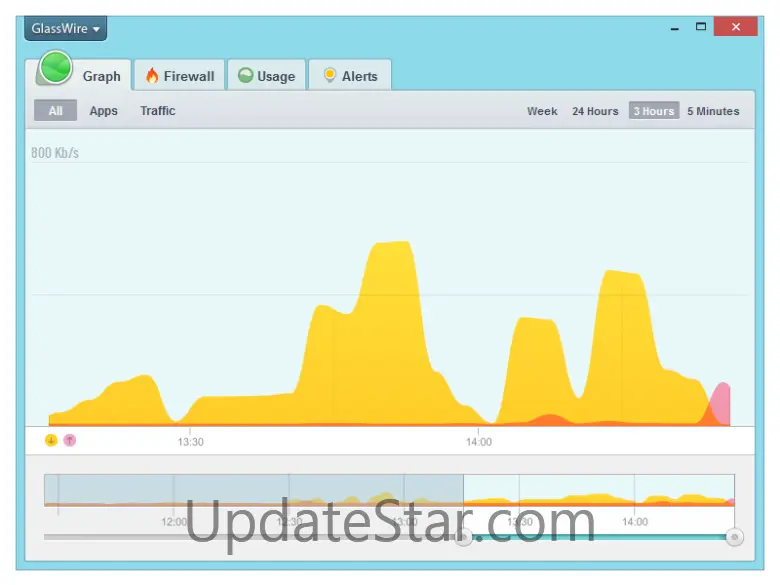Click the Alerts lightbulb icon
This screenshot has width=780, height=585.
pyautogui.click(x=329, y=75)
